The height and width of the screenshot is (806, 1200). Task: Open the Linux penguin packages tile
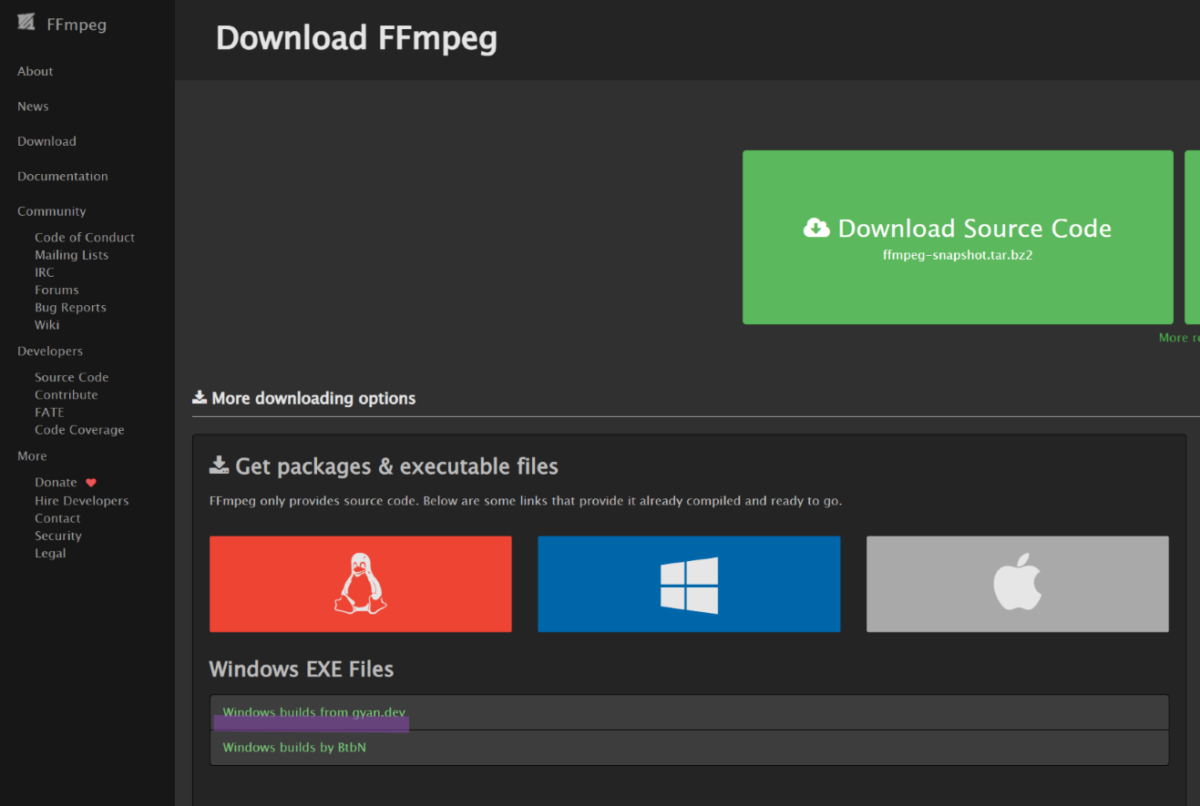(x=360, y=584)
